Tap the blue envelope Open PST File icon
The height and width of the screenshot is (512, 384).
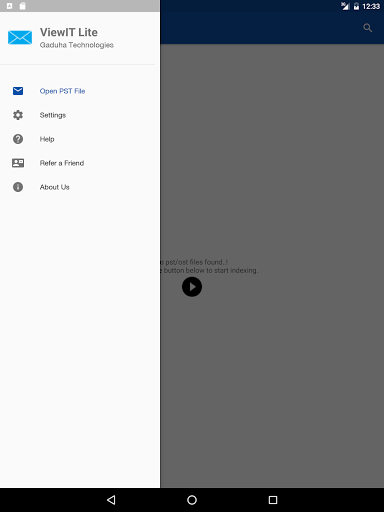pyautogui.click(x=18, y=91)
